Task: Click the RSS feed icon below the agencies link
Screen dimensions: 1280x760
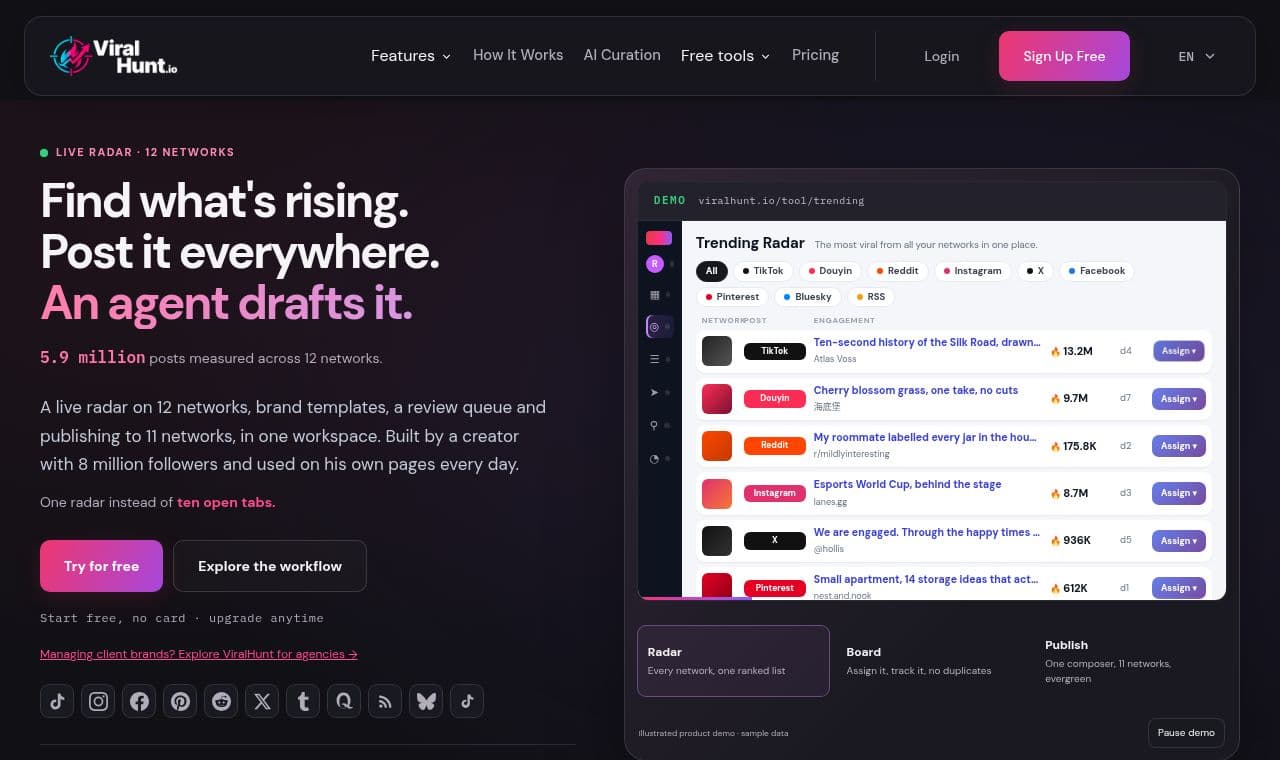Action: click(385, 701)
